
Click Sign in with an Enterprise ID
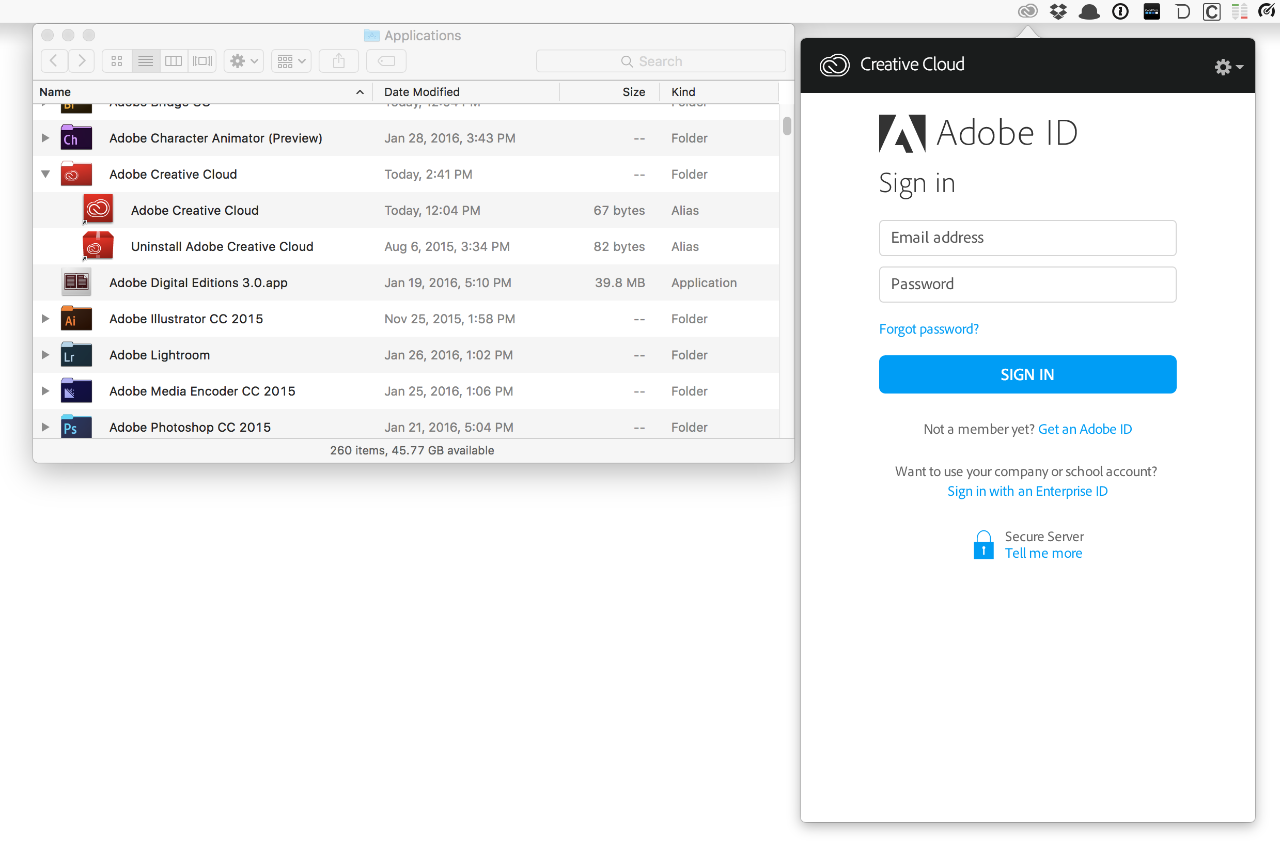1027,491
